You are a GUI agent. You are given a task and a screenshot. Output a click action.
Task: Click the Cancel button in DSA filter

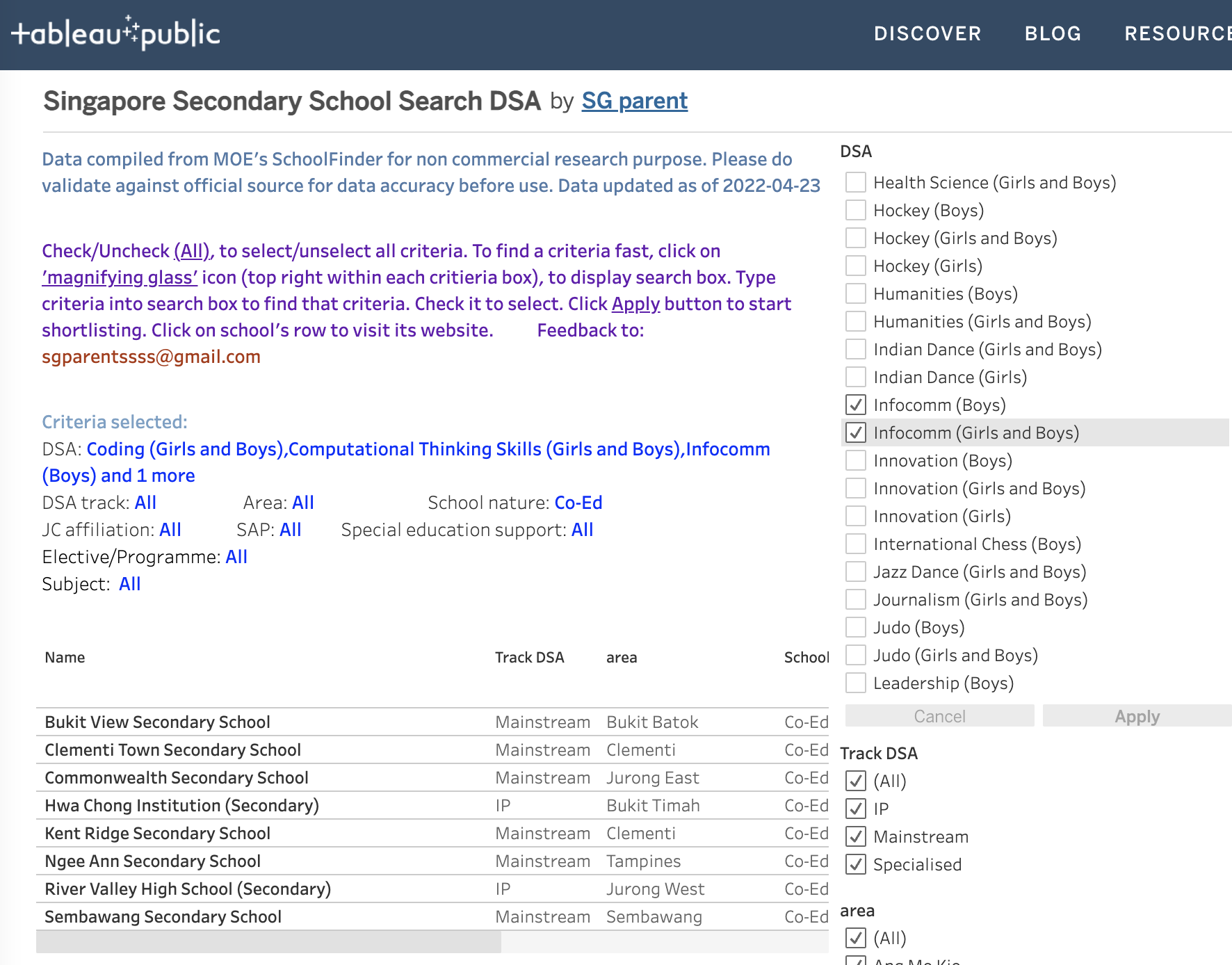(x=940, y=716)
